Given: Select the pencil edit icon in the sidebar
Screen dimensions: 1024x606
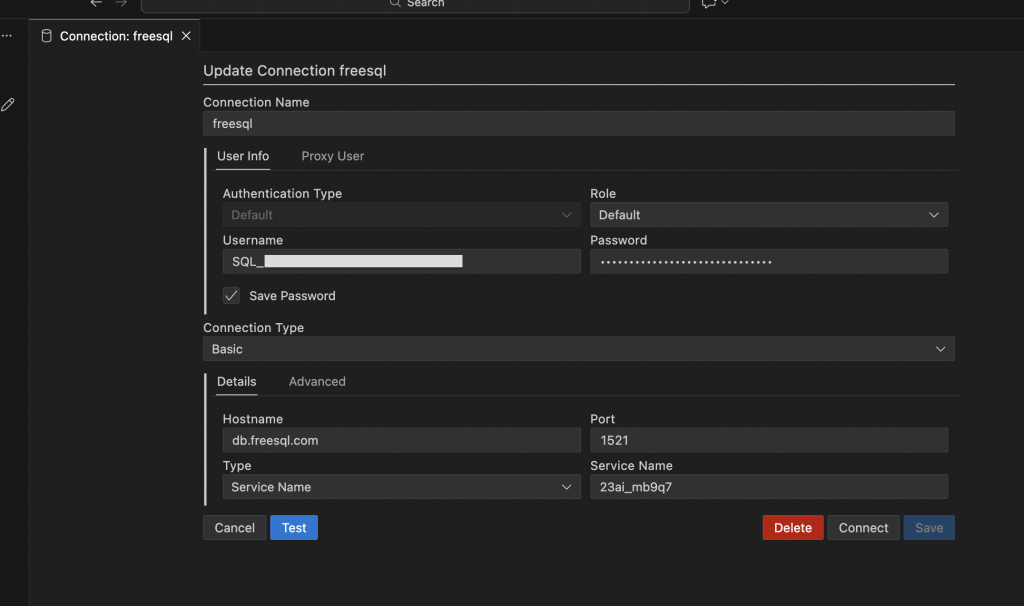Looking at the screenshot, I should tap(8, 103).
